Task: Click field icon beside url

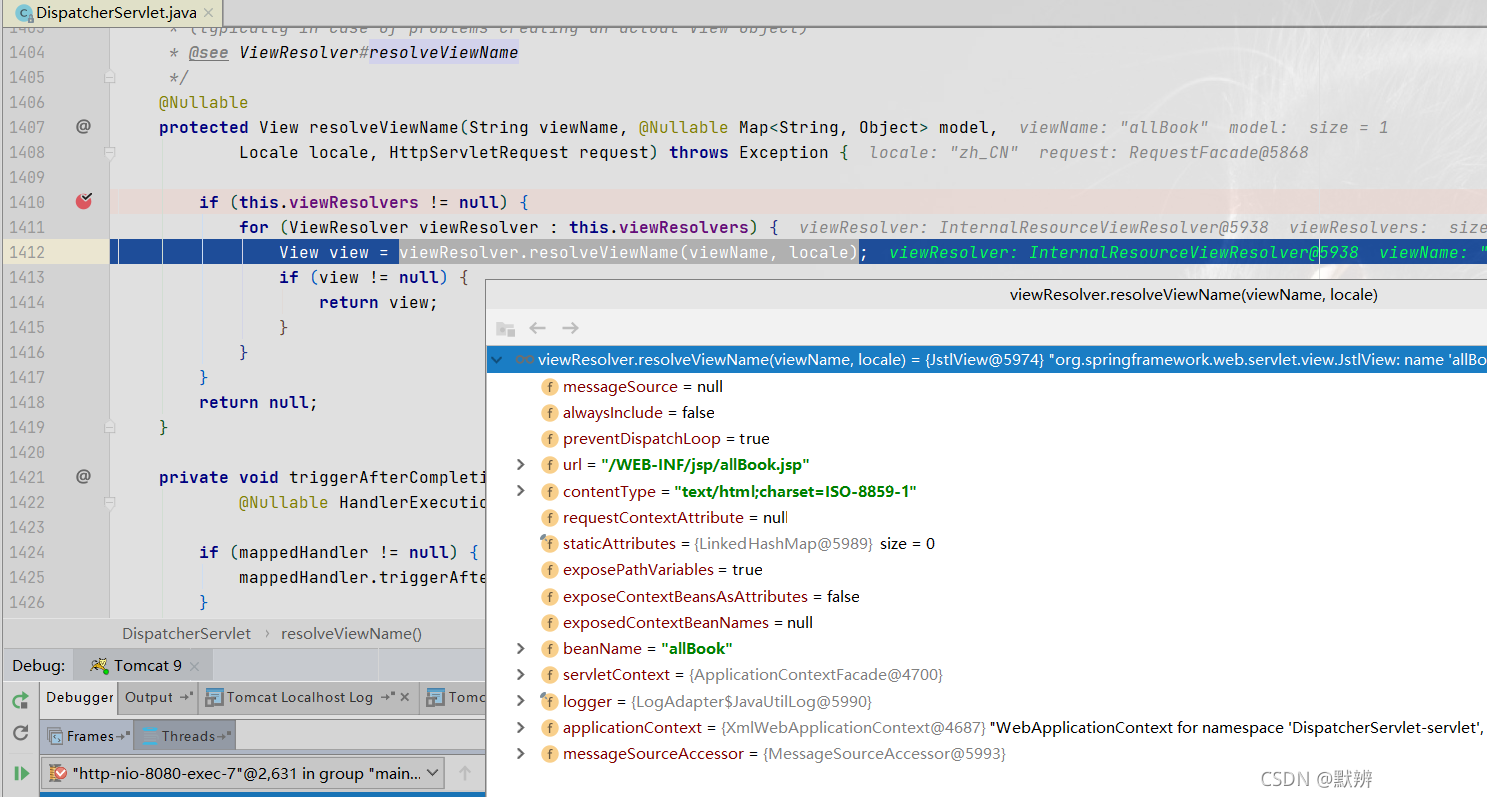Action: [549, 465]
